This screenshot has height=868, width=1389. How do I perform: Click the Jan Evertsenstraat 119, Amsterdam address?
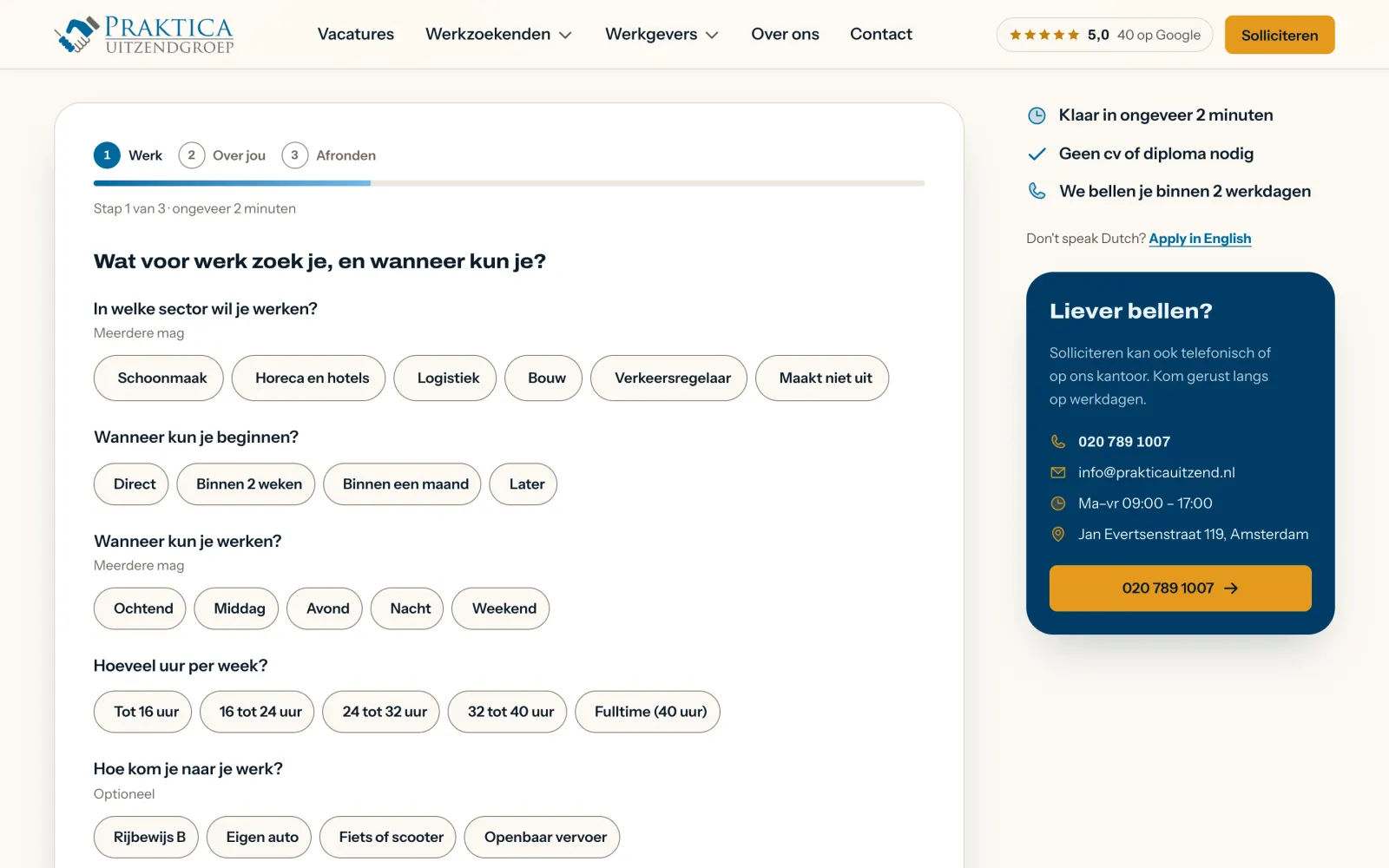1194,535
